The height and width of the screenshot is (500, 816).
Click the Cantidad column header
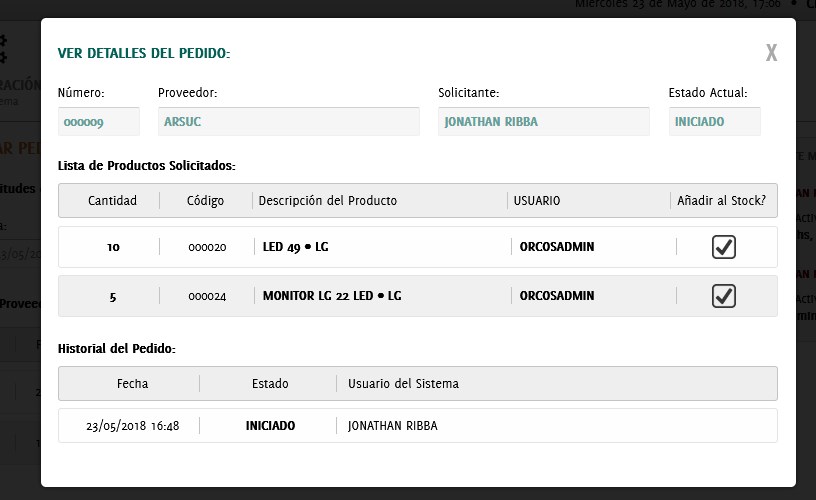click(112, 201)
